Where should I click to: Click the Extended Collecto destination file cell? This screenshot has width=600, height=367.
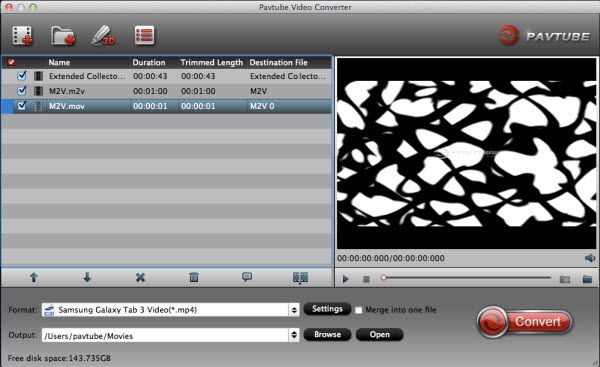click(288, 76)
